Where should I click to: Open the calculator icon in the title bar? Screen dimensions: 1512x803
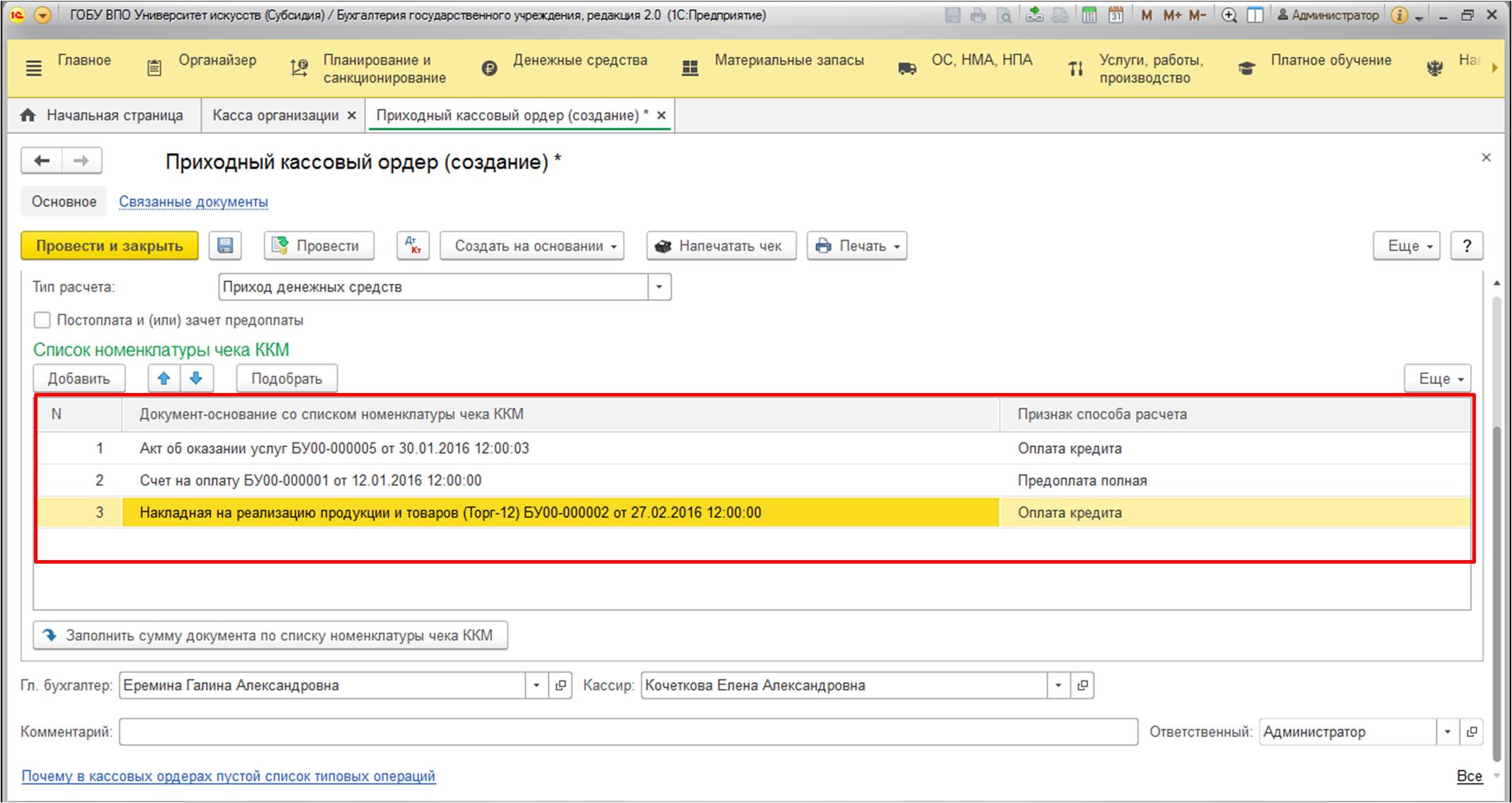pyautogui.click(x=1089, y=15)
